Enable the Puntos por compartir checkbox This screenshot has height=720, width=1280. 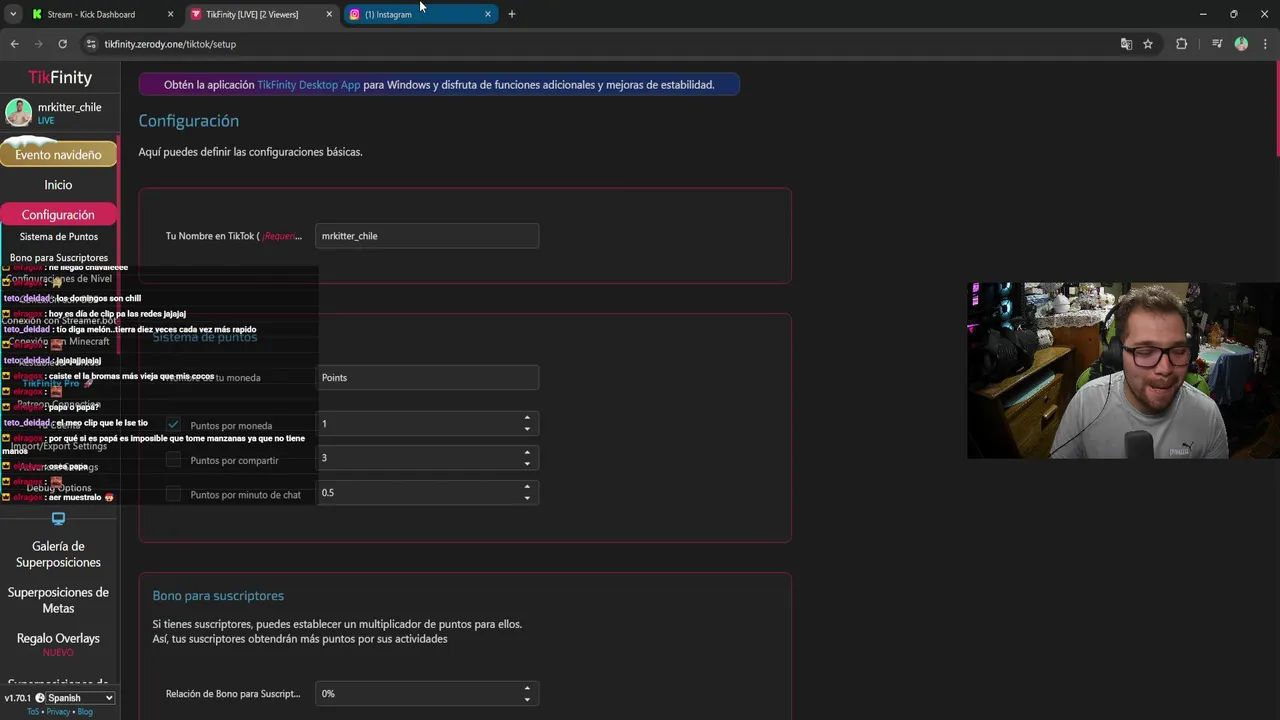point(173,460)
